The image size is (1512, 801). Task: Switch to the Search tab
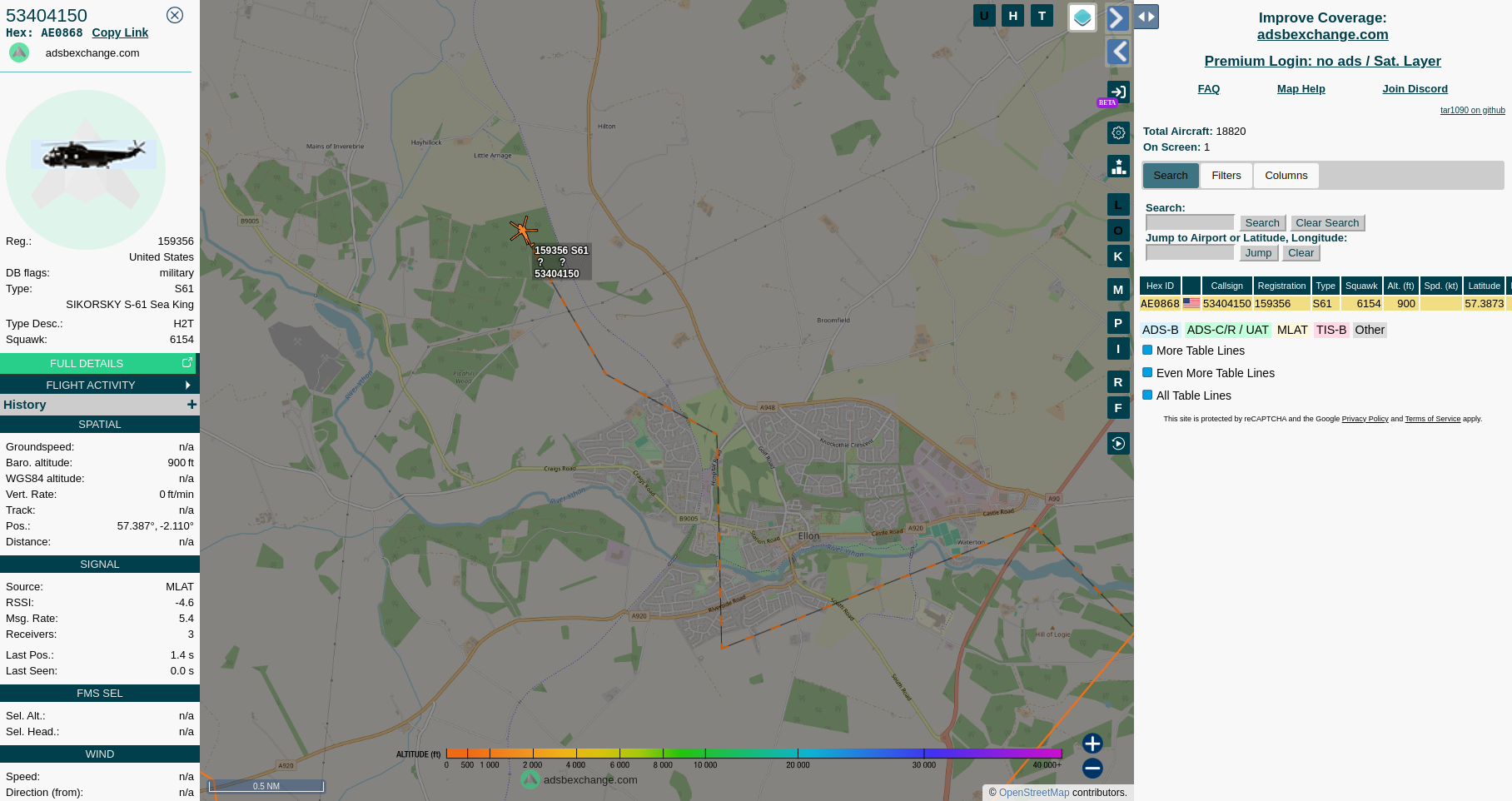pyautogui.click(x=1171, y=176)
